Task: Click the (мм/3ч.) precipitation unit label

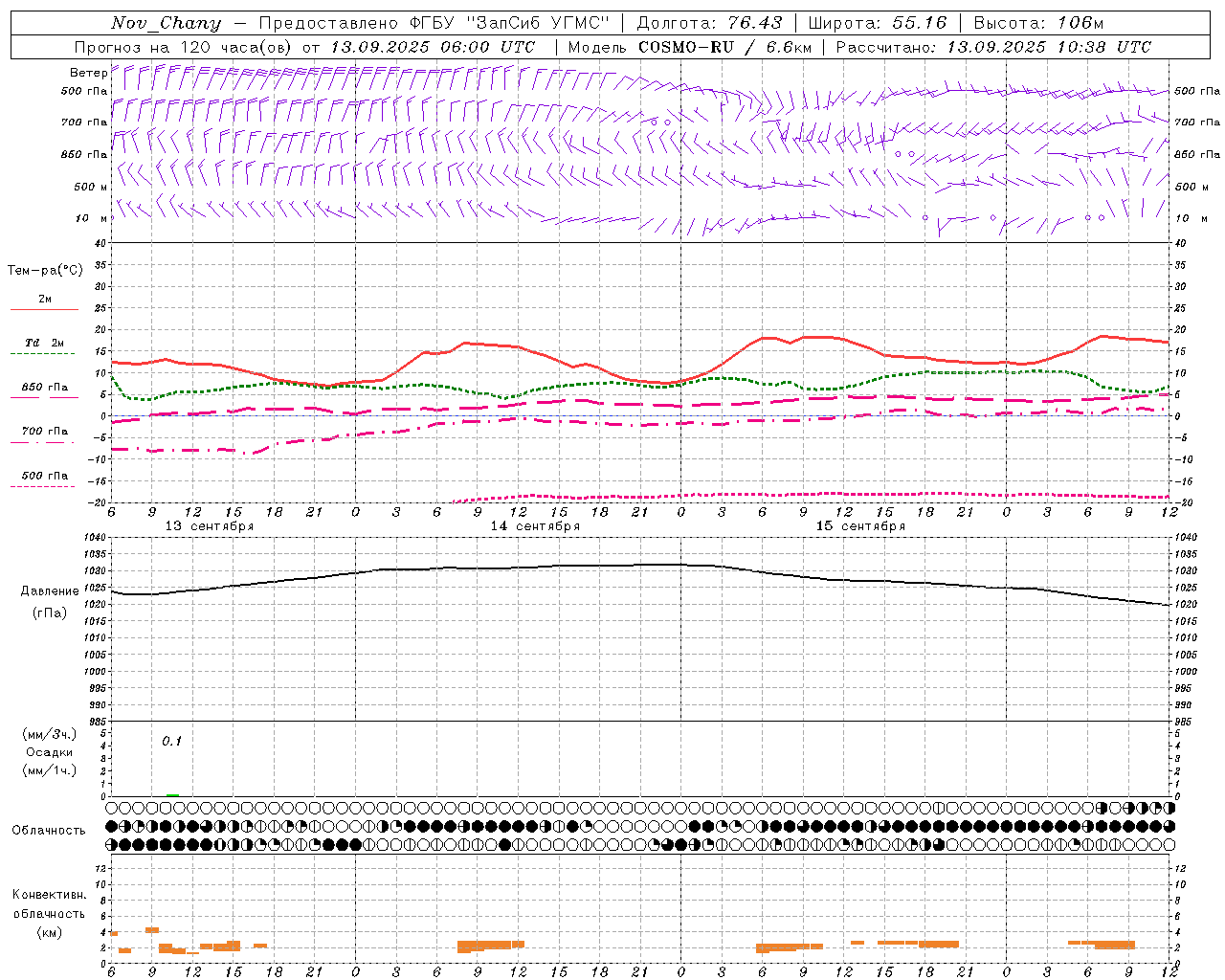Action: pyautogui.click(x=50, y=734)
